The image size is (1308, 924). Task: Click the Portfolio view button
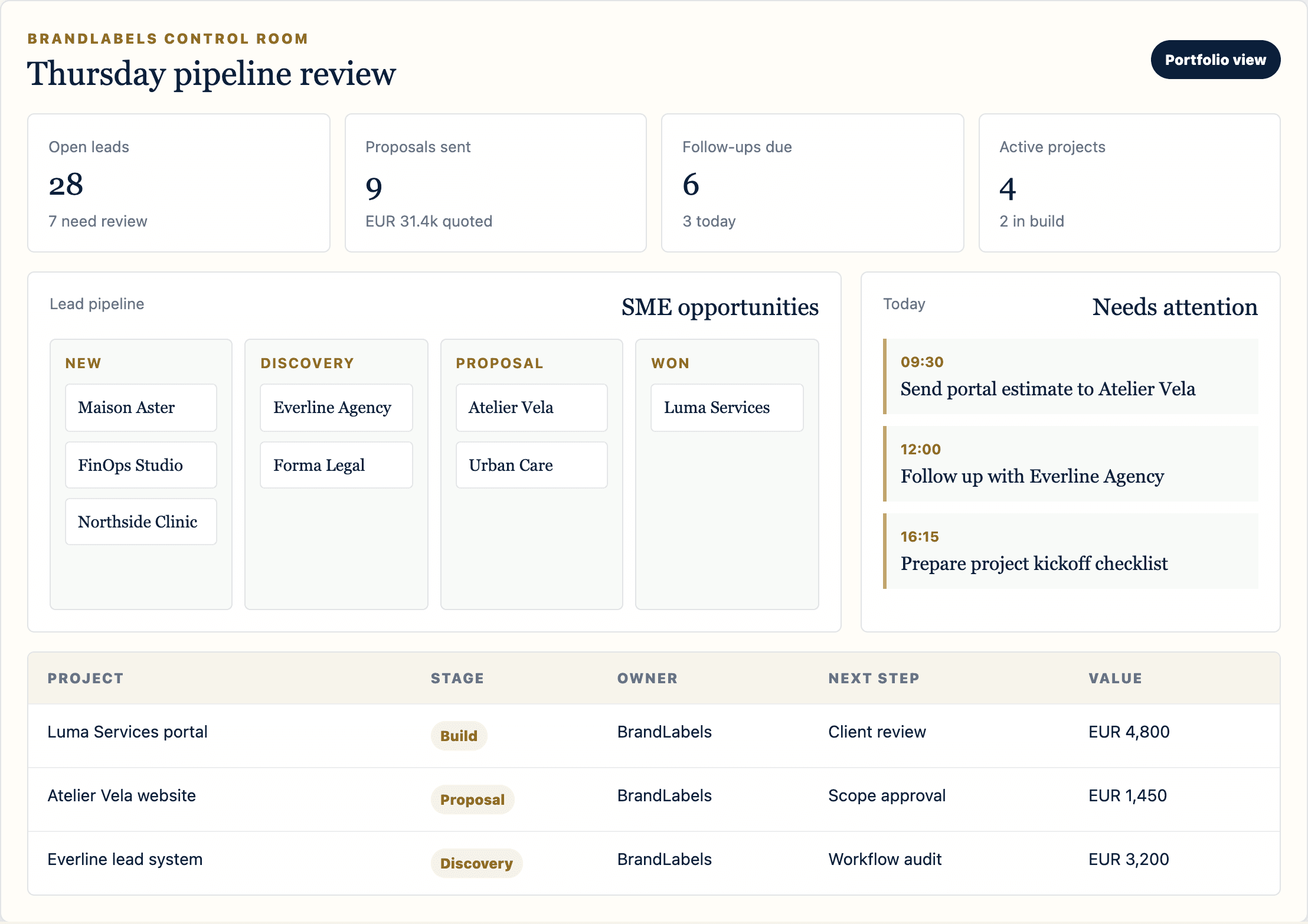click(x=1215, y=60)
